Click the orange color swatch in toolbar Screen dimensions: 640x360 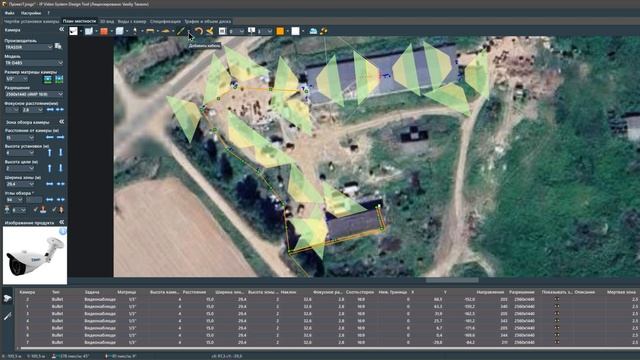pyautogui.click(x=280, y=31)
